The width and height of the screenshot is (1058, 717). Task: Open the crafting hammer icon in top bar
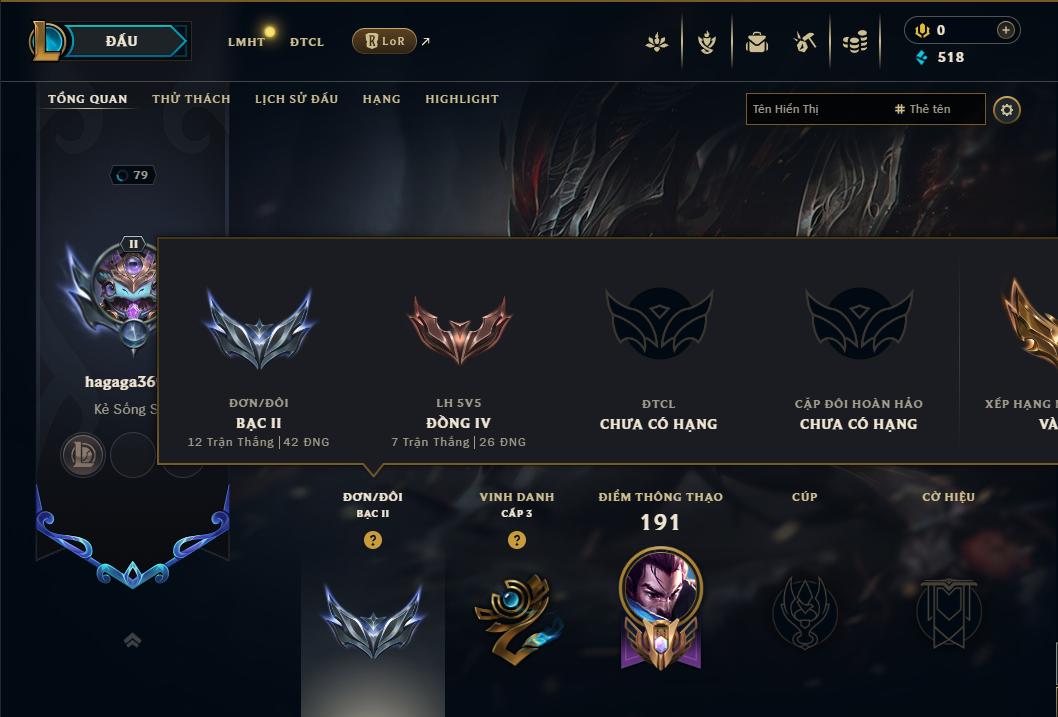pyautogui.click(x=804, y=42)
